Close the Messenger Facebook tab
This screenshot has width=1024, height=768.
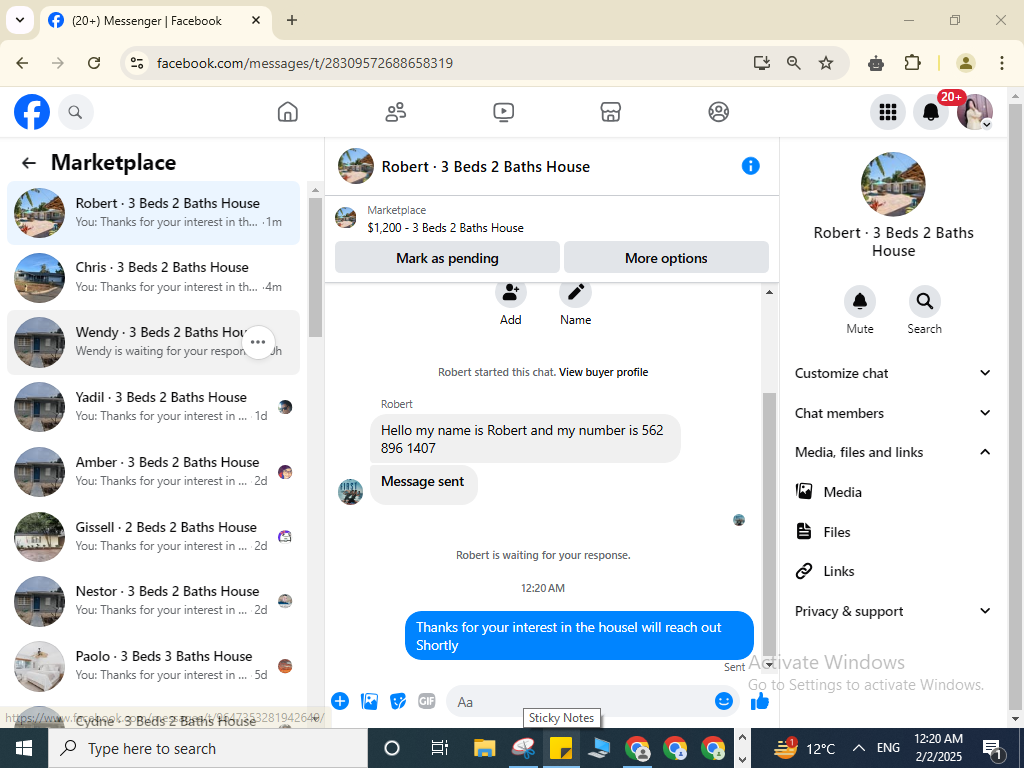point(256,20)
